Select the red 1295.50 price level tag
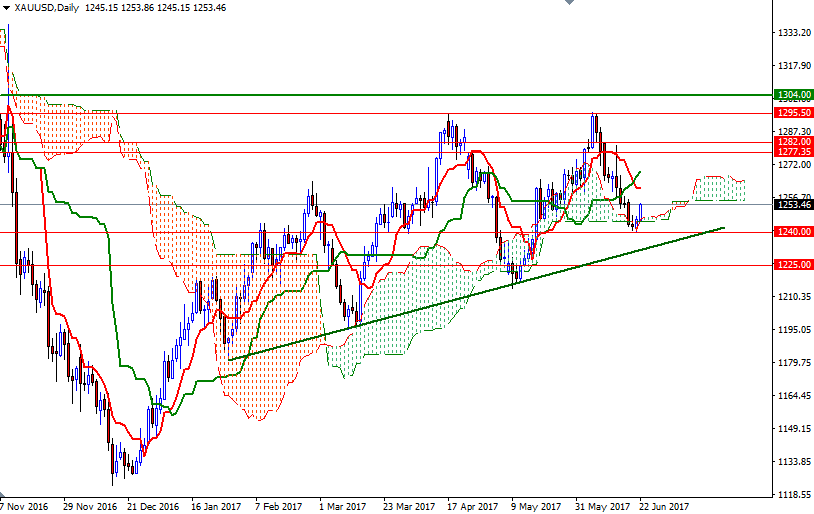 [x=792, y=113]
